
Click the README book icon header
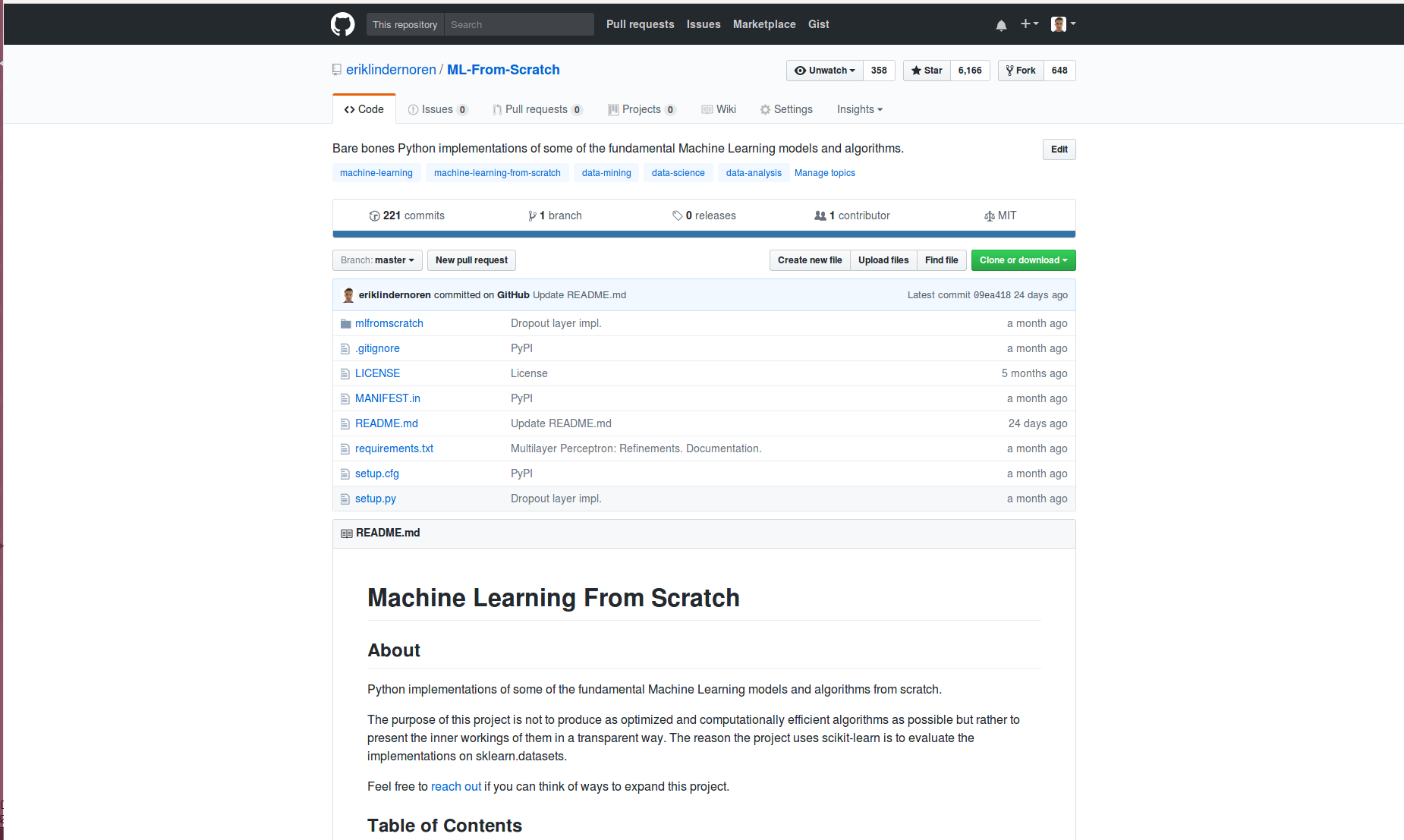coord(347,533)
